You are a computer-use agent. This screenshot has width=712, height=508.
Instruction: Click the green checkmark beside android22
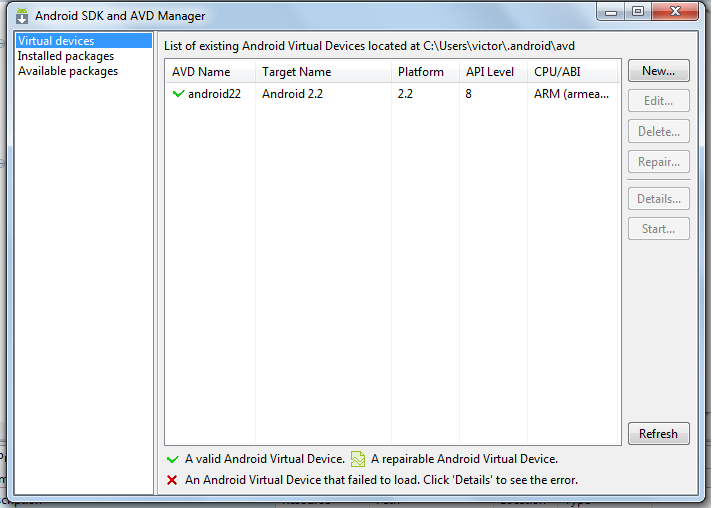178,94
